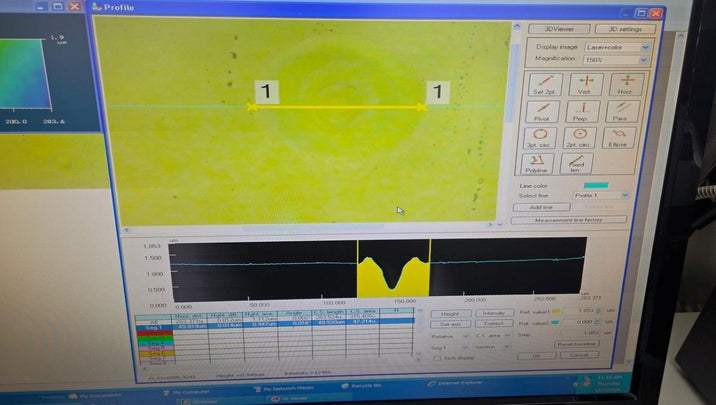716x405 pixels.
Task: Click the Height button
Action: tap(450, 314)
